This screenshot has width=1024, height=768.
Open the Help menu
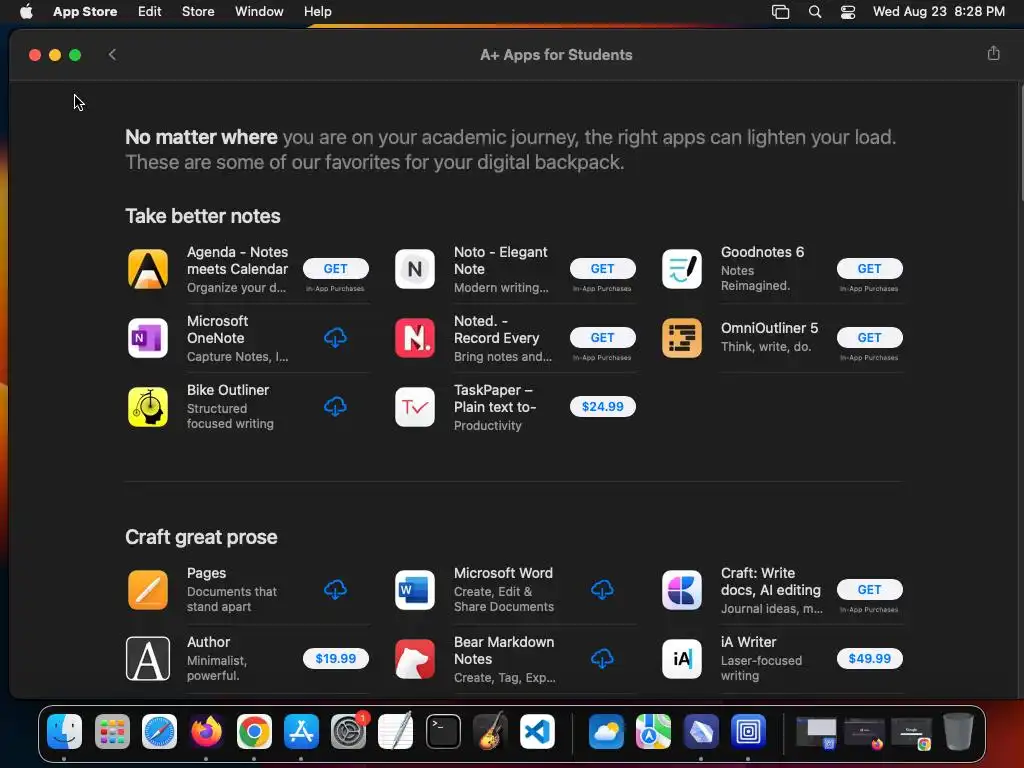pos(317,12)
